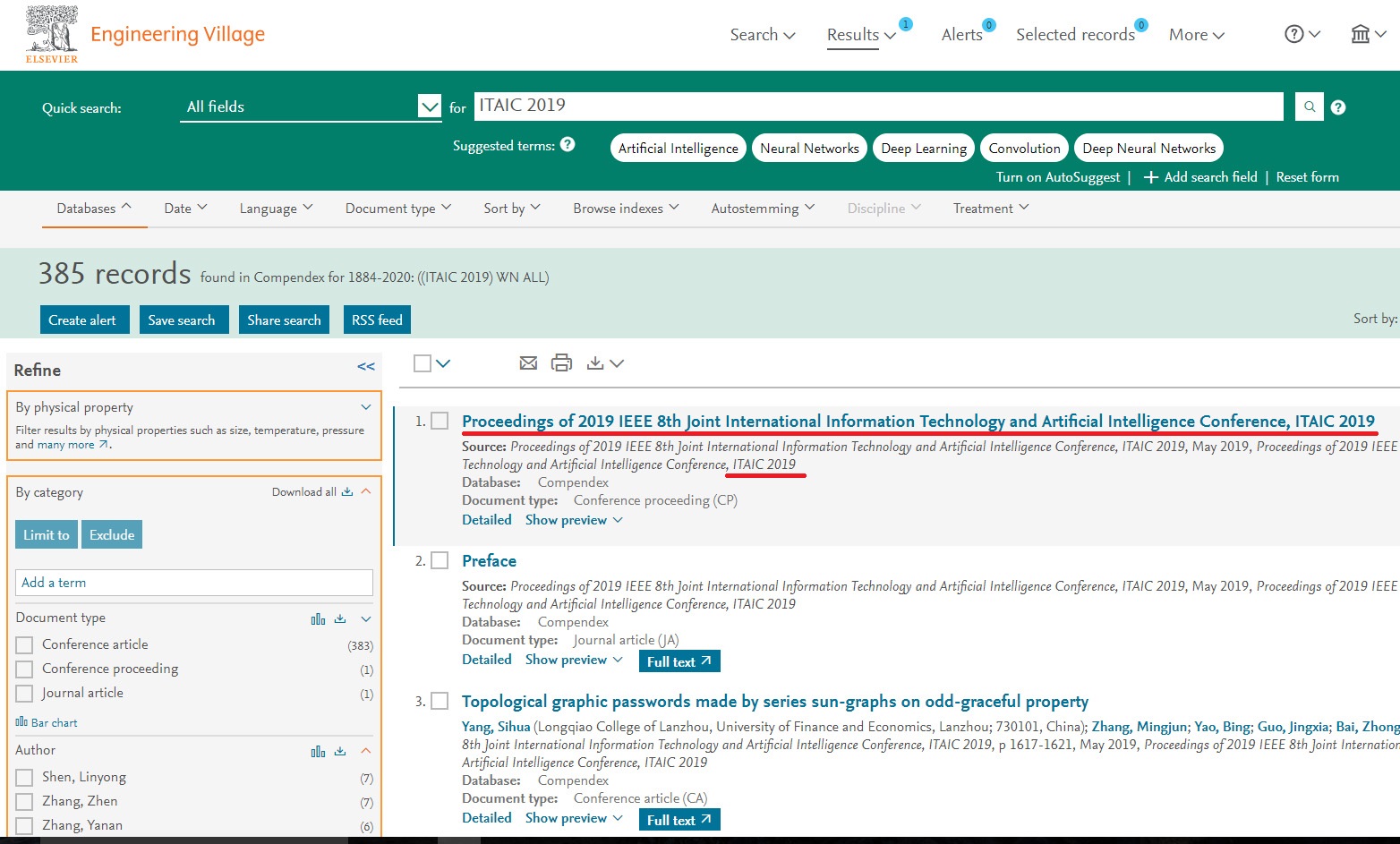The height and width of the screenshot is (844, 1400).
Task: Download Document type facet data icon
Action: (340, 618)
